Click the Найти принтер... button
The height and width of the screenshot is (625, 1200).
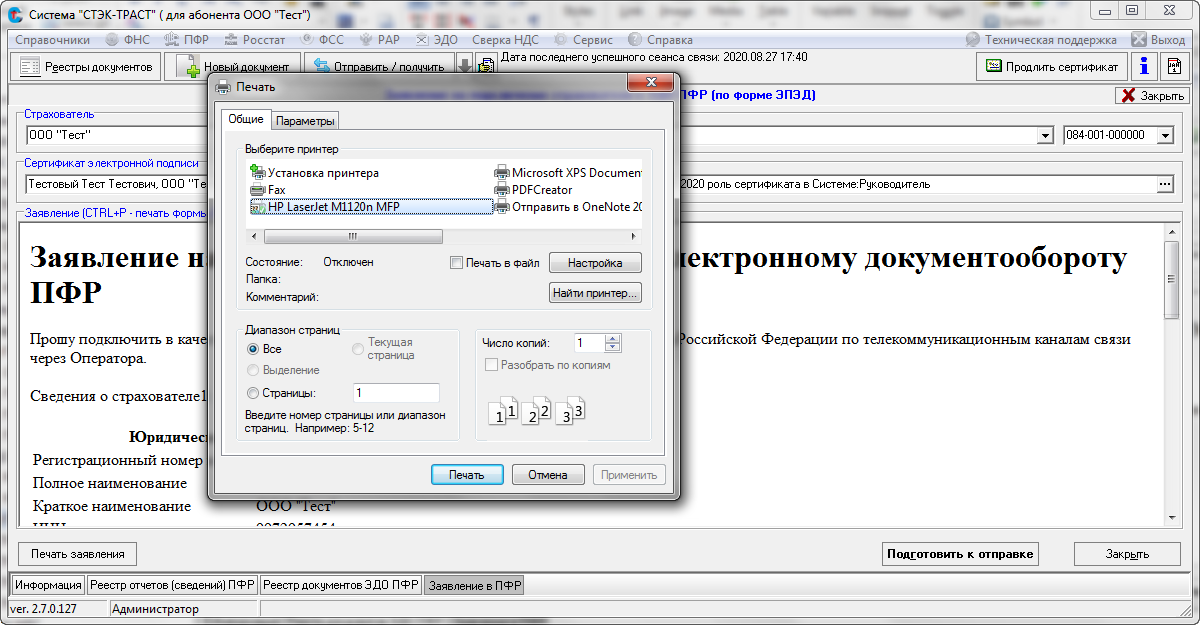[x=595, y=293]
